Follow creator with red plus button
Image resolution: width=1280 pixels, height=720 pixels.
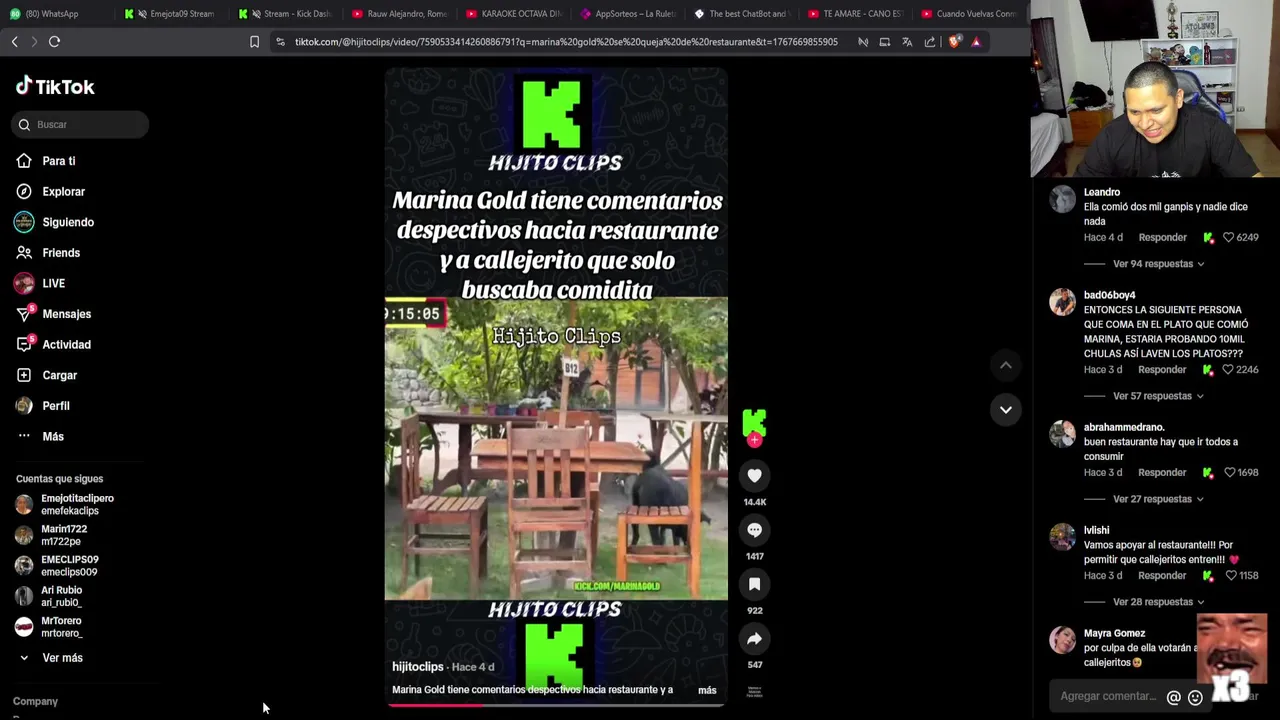point(754,440)
